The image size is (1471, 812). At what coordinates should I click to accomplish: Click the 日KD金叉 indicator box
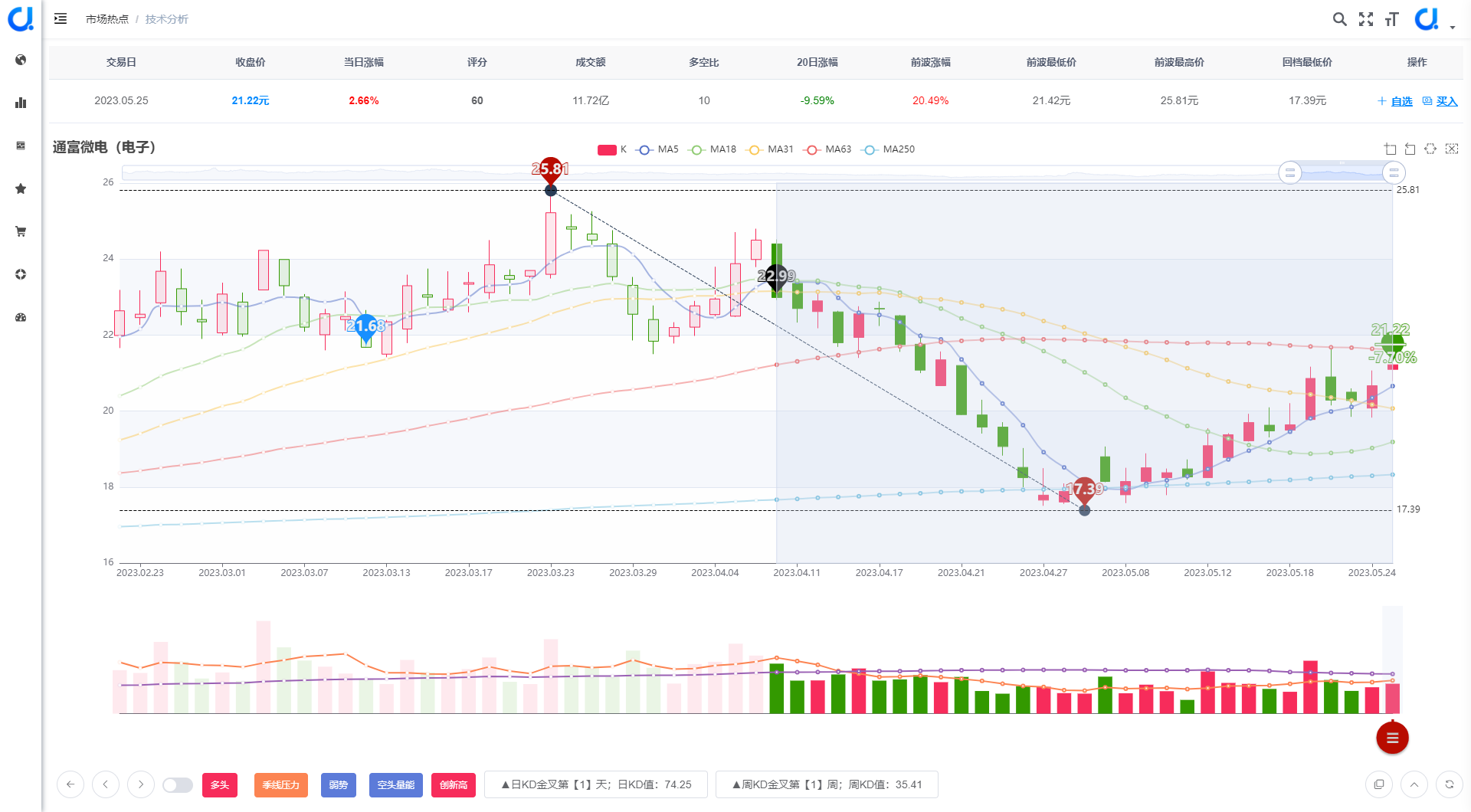click(x=596, y=784)
